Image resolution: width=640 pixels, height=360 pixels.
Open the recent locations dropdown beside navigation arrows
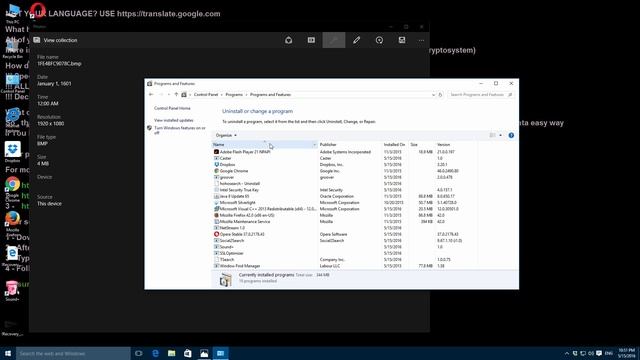point(169,94)
